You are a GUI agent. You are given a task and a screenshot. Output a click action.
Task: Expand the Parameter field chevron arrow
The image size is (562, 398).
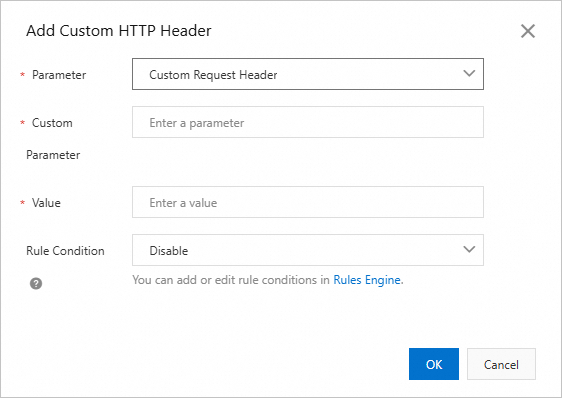pyautogui.click(x=469, y=74)
